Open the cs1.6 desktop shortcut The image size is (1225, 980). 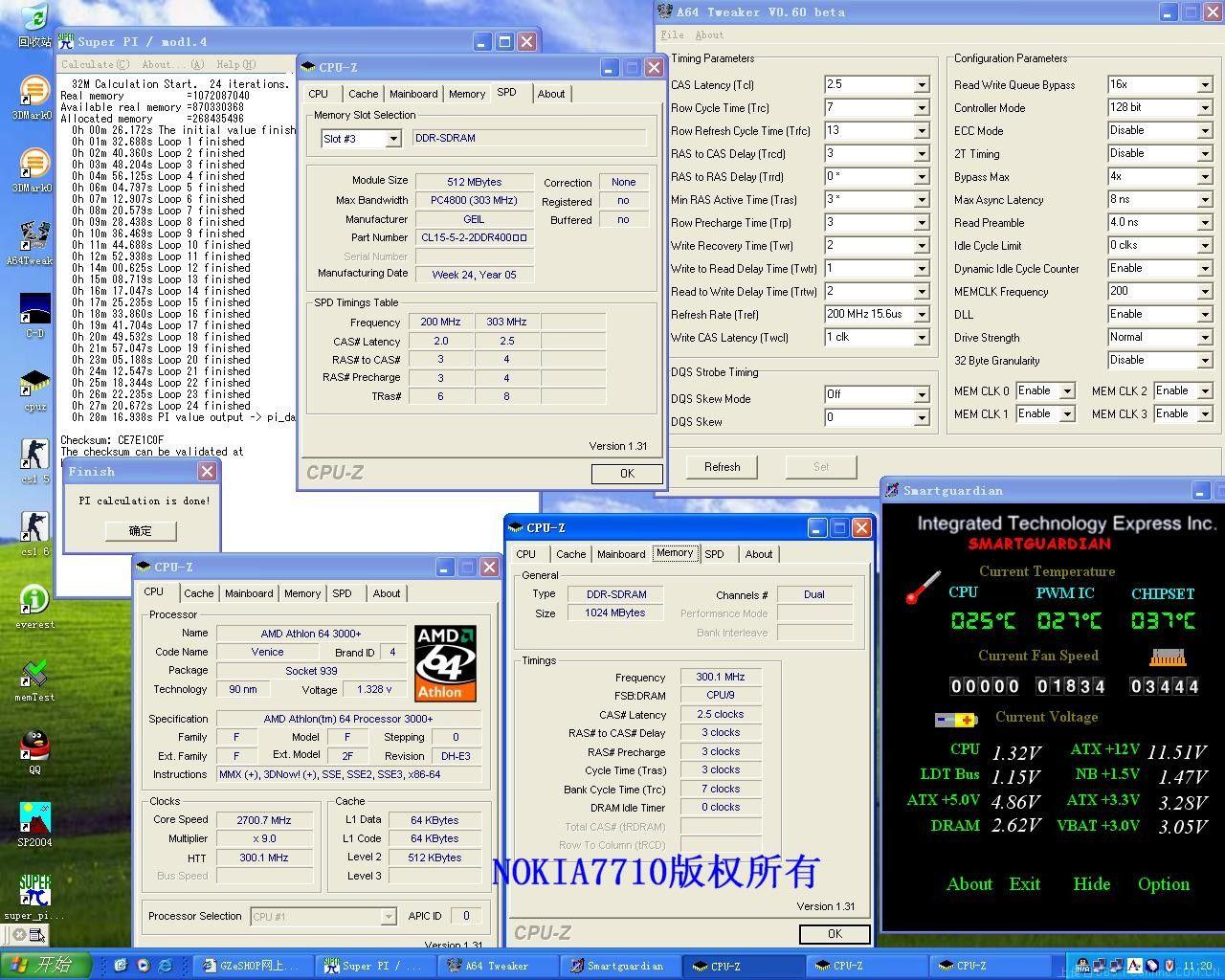pos(34,534)
